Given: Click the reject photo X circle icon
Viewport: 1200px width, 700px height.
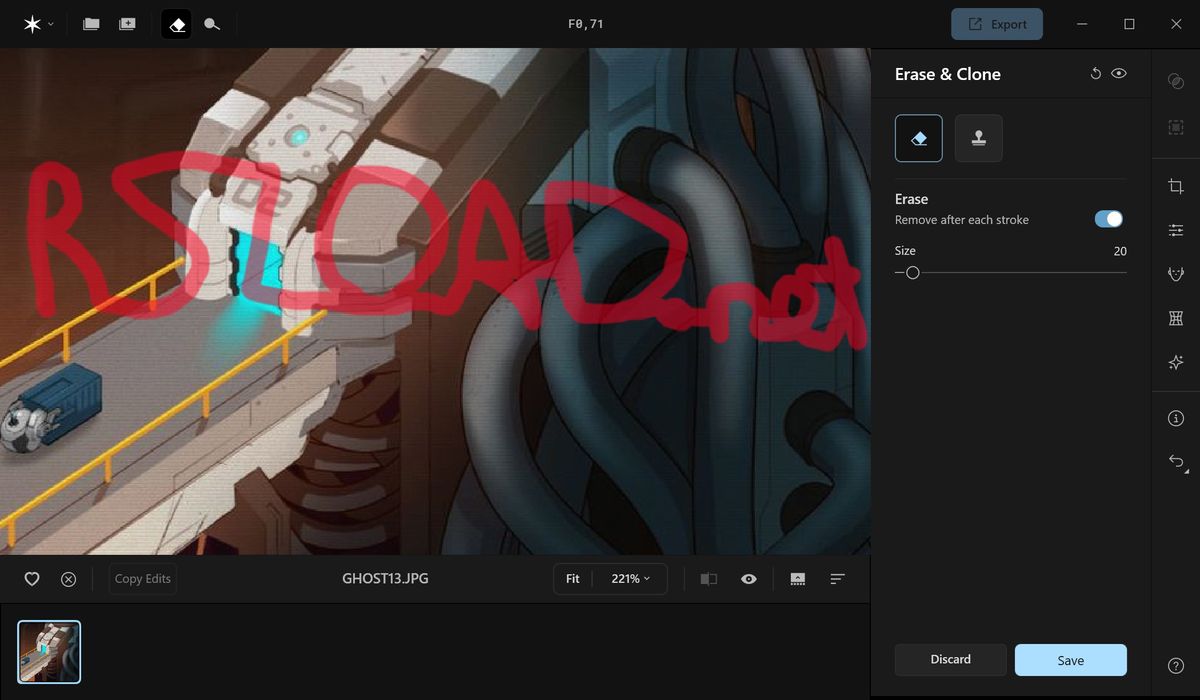Looking at the screenshot, I should coord(68,579).
